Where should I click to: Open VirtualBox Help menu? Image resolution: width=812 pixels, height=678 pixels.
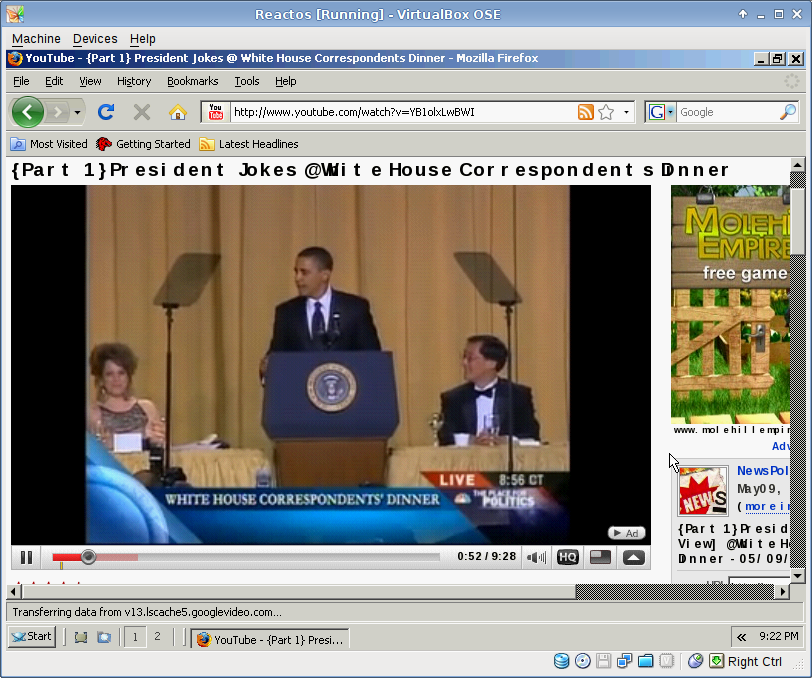pyautogui.click(x=142, y=39)
